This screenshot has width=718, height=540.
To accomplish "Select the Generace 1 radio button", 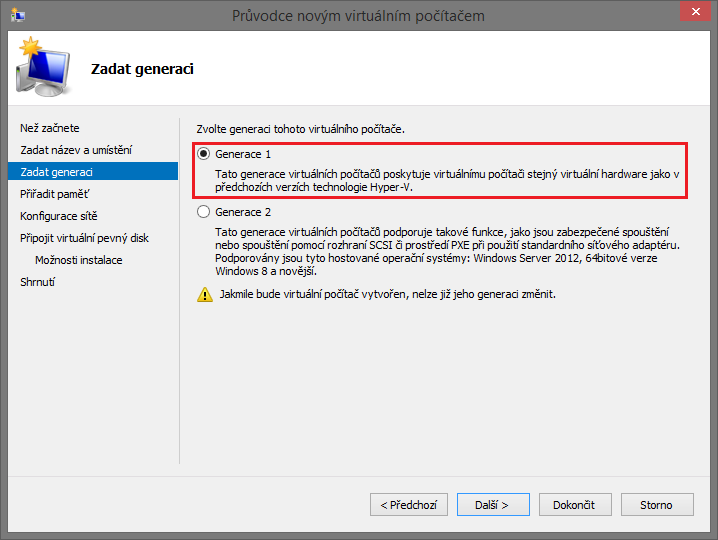I will tap(204, 154).
